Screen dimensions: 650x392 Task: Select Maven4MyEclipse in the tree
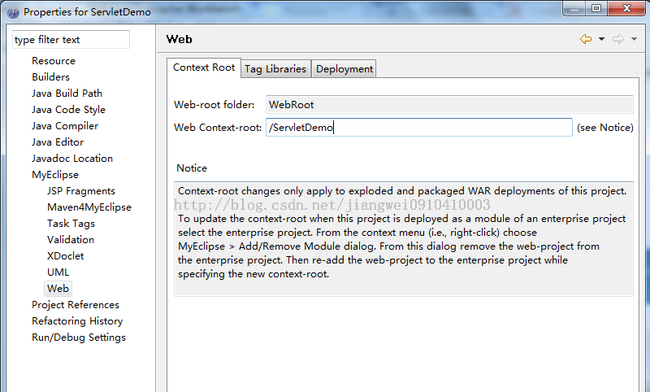[89, 207]
